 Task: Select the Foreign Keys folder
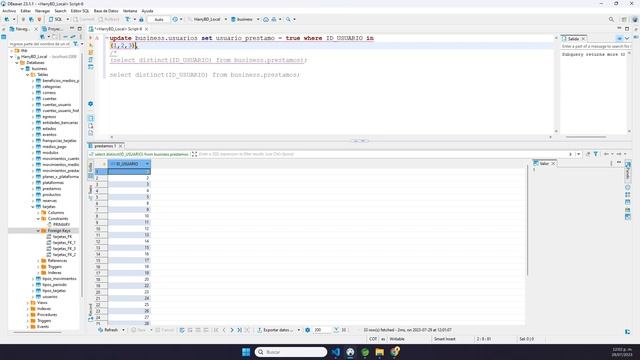pyautogui.click(x=59, y=231)
